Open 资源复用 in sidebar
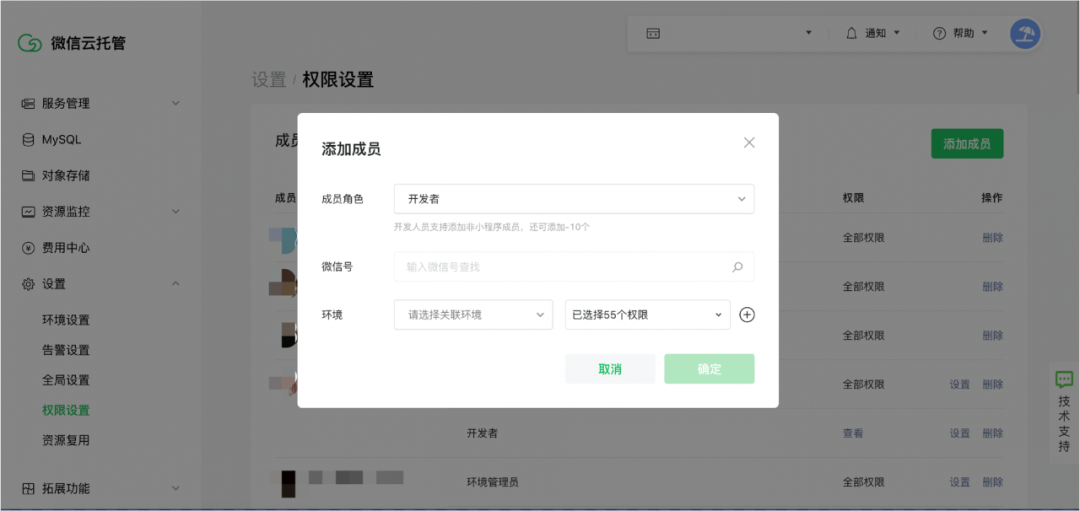Viewport: 1080px width, 511px height. 66,440
